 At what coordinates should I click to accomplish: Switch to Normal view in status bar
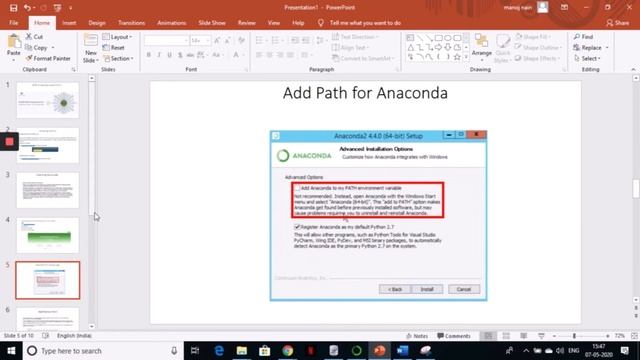(x=488, y=336)
